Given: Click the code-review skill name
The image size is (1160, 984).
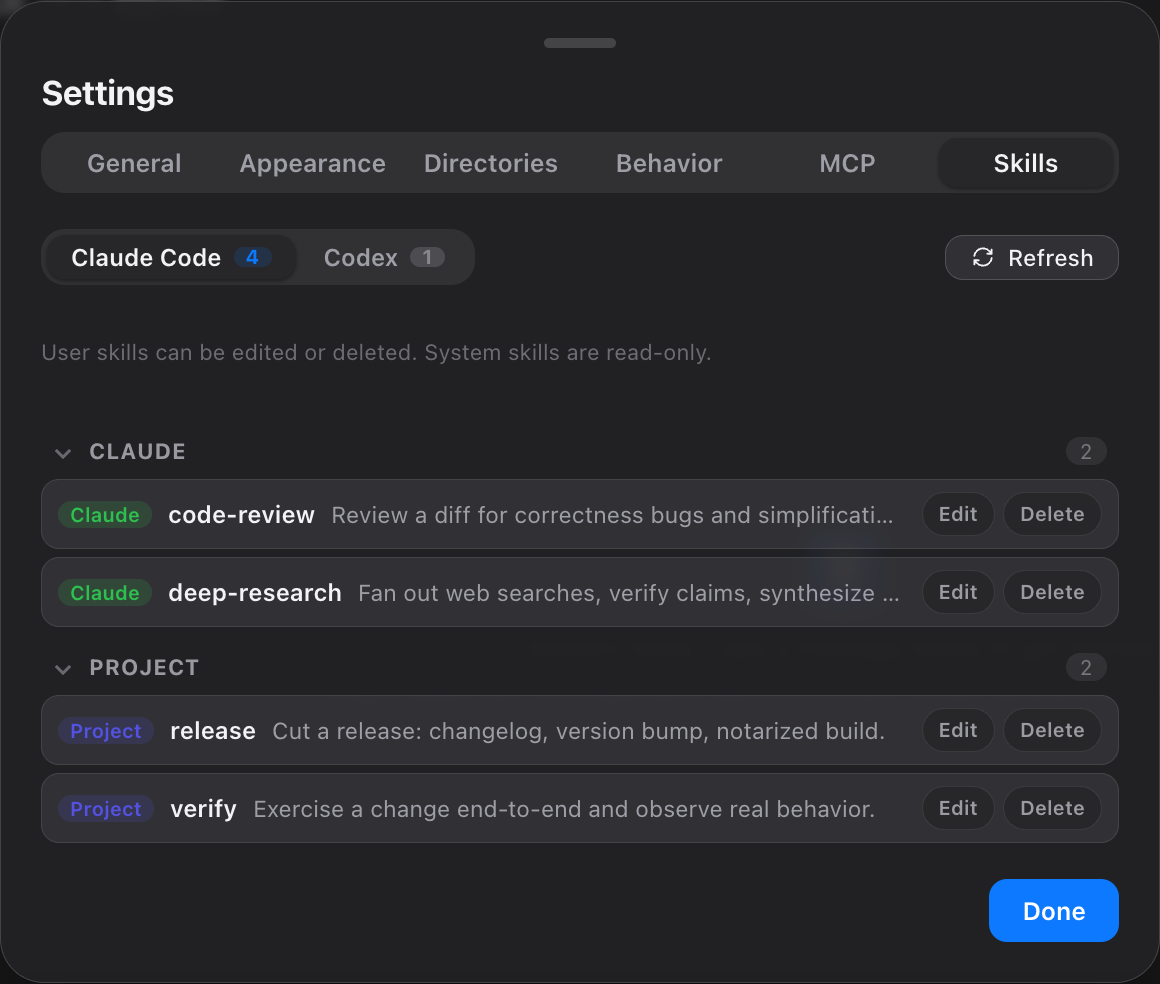Looking at the screenshot, I should point(241,515).
